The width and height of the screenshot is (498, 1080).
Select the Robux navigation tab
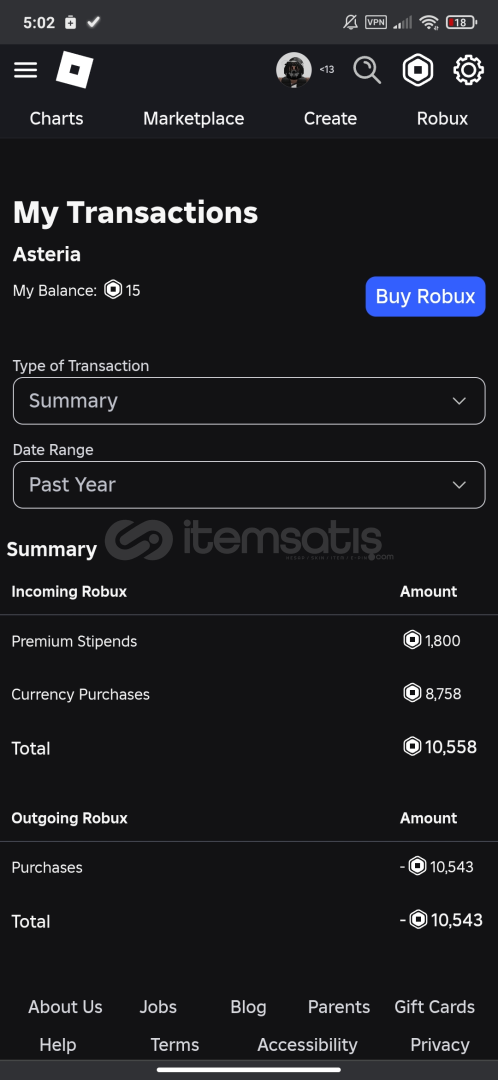pyautogui.click(x=442, y=118)
